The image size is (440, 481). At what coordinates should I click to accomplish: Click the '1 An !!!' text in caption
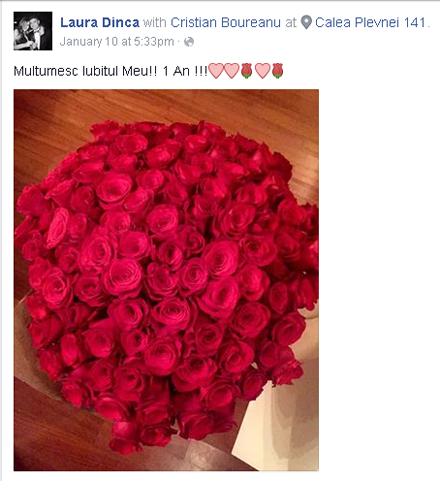click(x=185, y=71)
